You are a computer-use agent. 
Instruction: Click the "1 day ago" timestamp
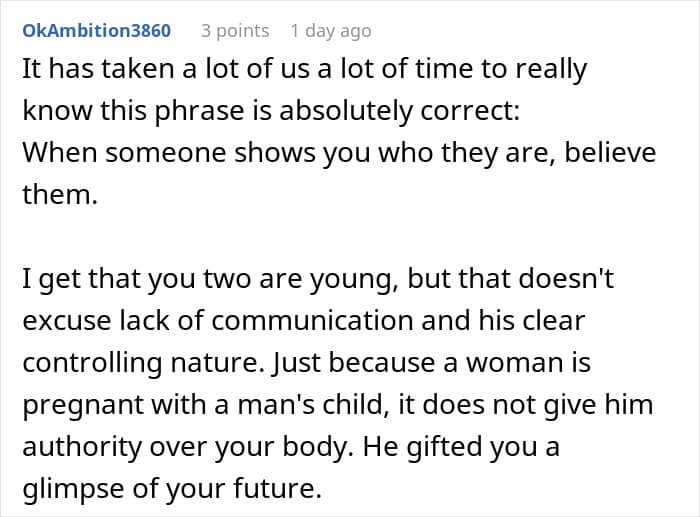point(330,30)
